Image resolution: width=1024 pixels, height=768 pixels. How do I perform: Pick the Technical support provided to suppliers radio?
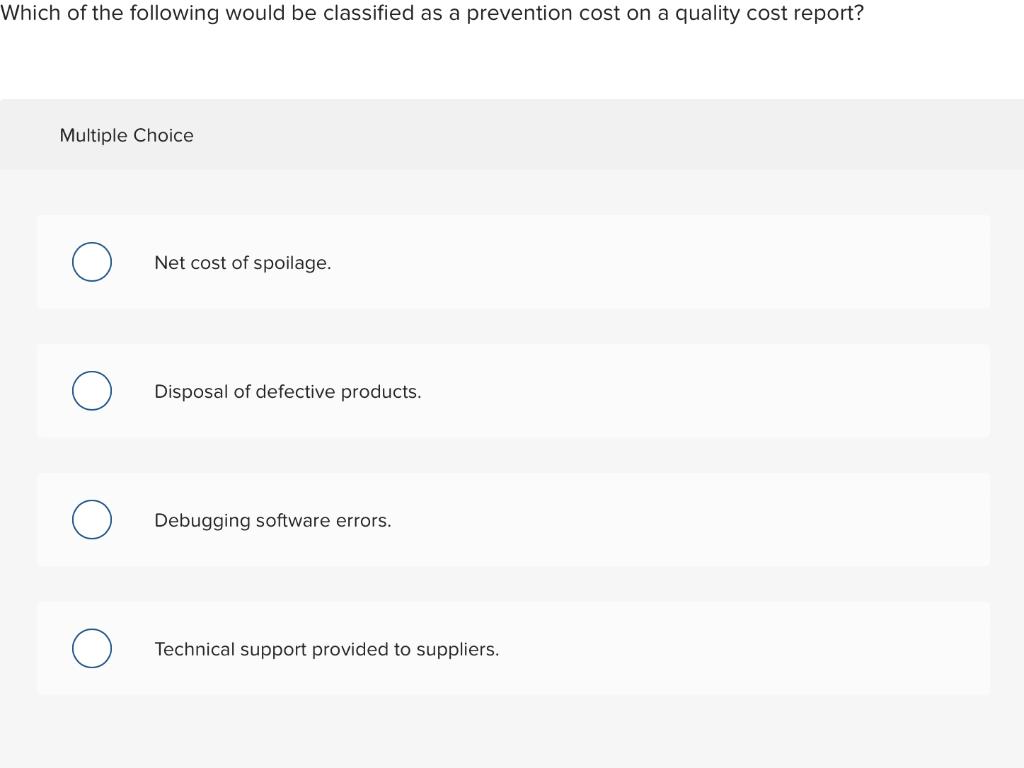[91, 648]
